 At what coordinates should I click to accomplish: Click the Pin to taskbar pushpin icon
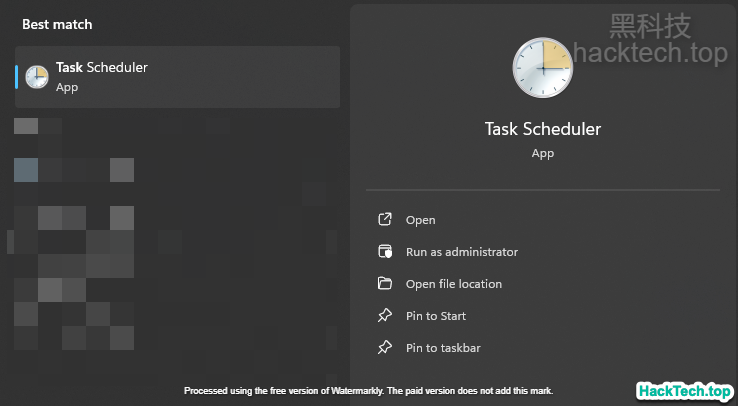[x=384, y=348]
